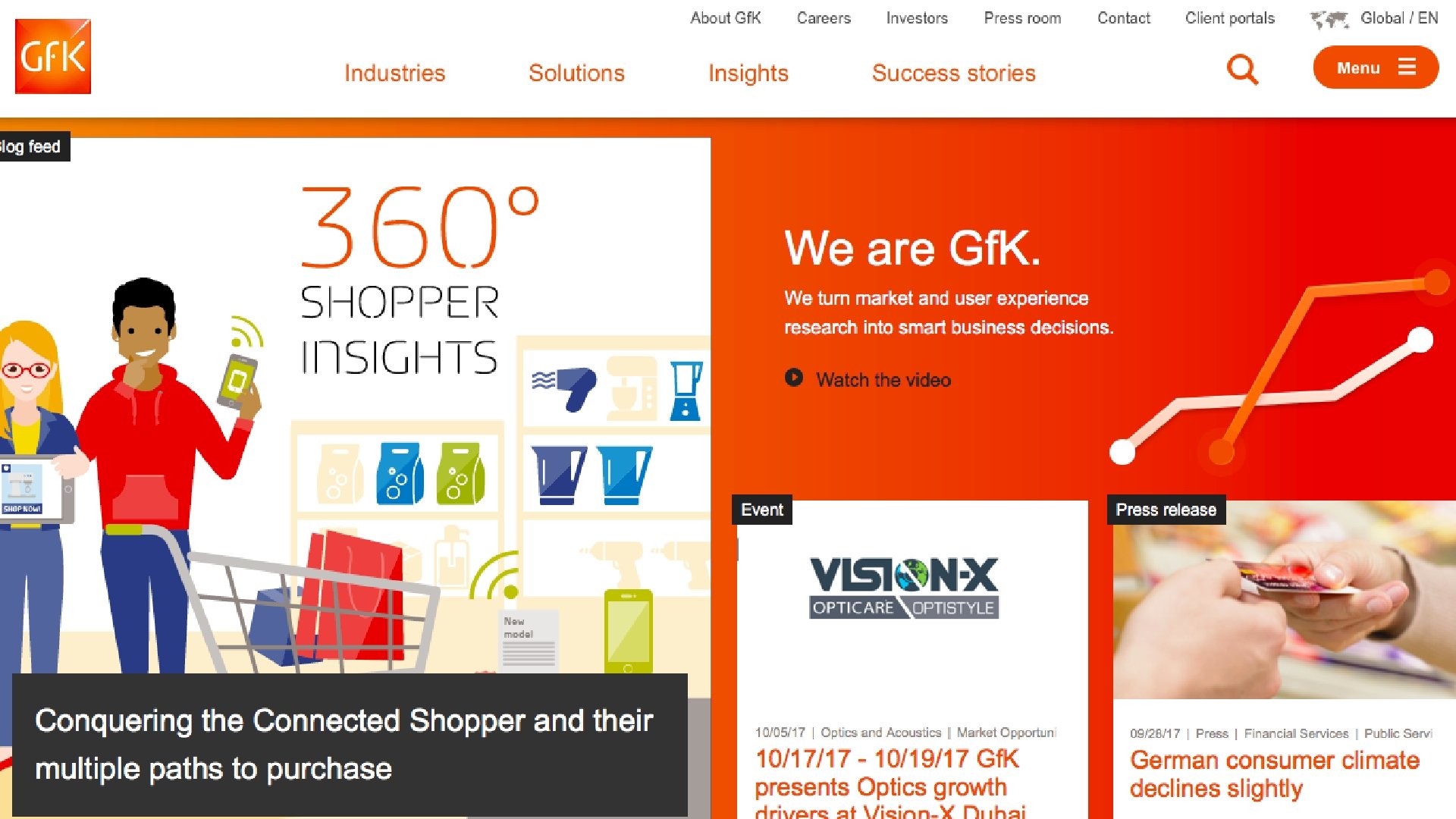Screen dimensions: 1456x819
Task: Open the Global / EN language selector
Action: click(1398, 18)
